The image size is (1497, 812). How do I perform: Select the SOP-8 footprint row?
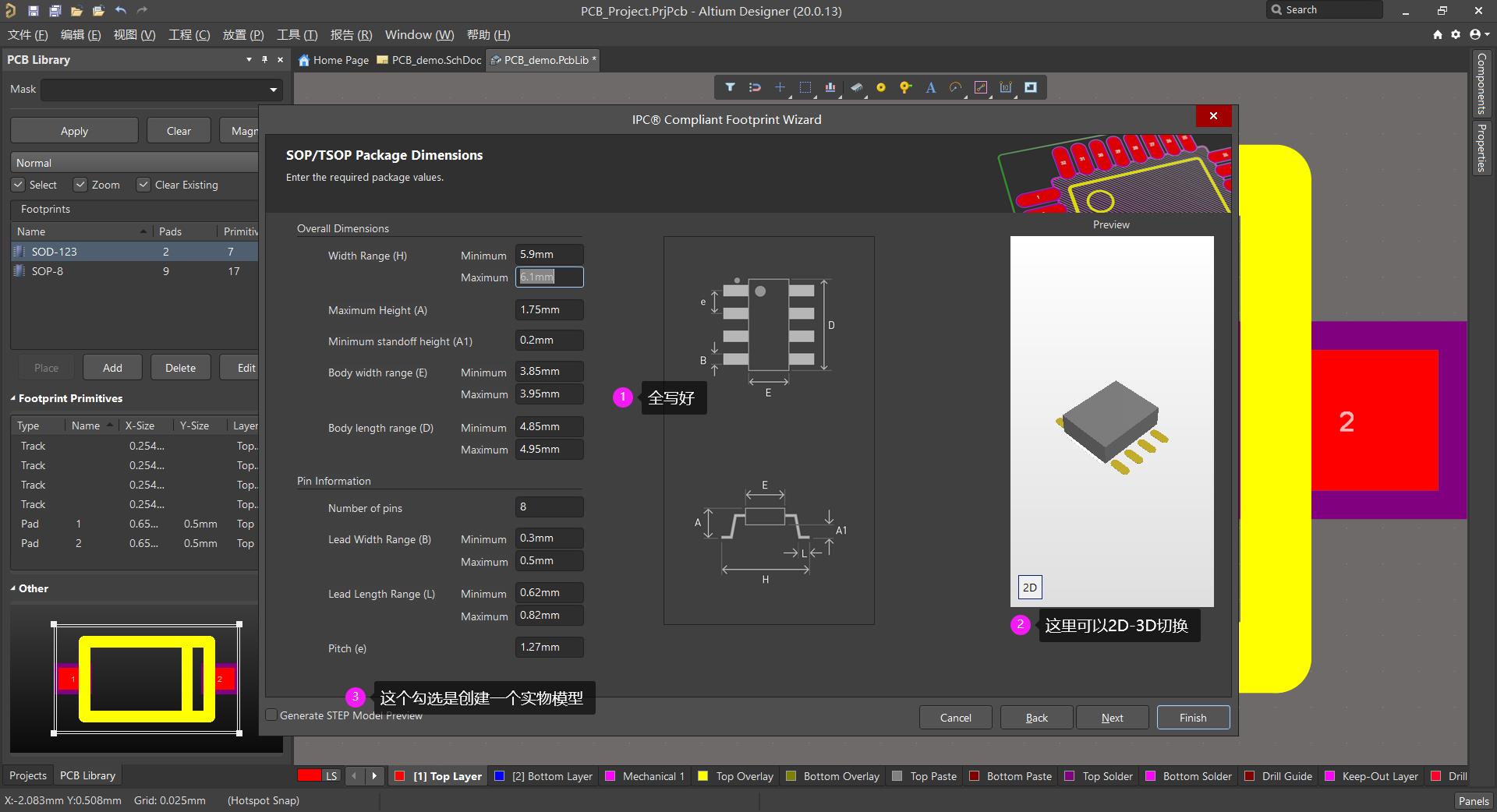click(134, 271)
